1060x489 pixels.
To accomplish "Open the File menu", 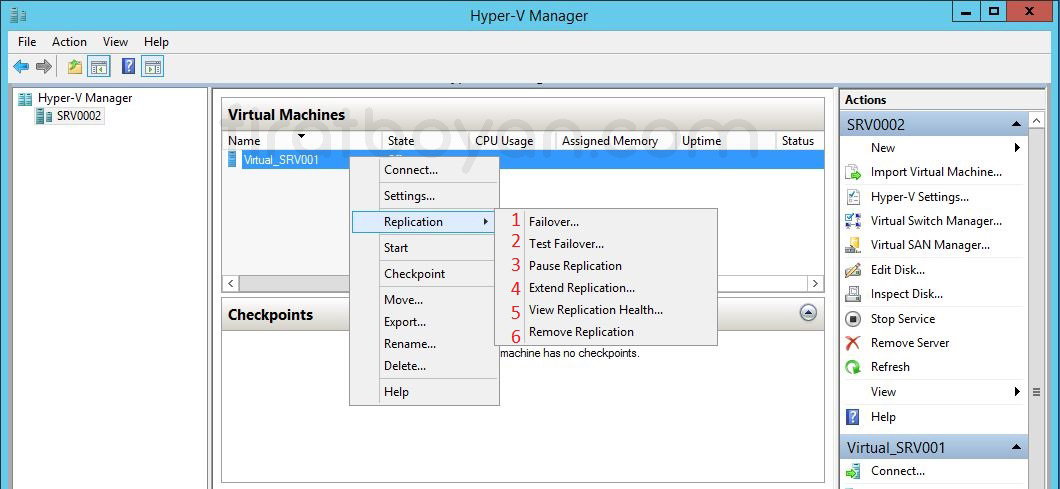I will 27,42.
